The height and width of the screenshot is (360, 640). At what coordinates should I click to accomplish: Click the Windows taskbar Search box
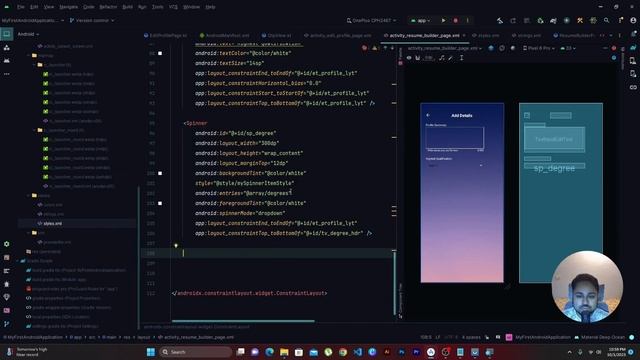pyautogui.click(x=196, y=352)
